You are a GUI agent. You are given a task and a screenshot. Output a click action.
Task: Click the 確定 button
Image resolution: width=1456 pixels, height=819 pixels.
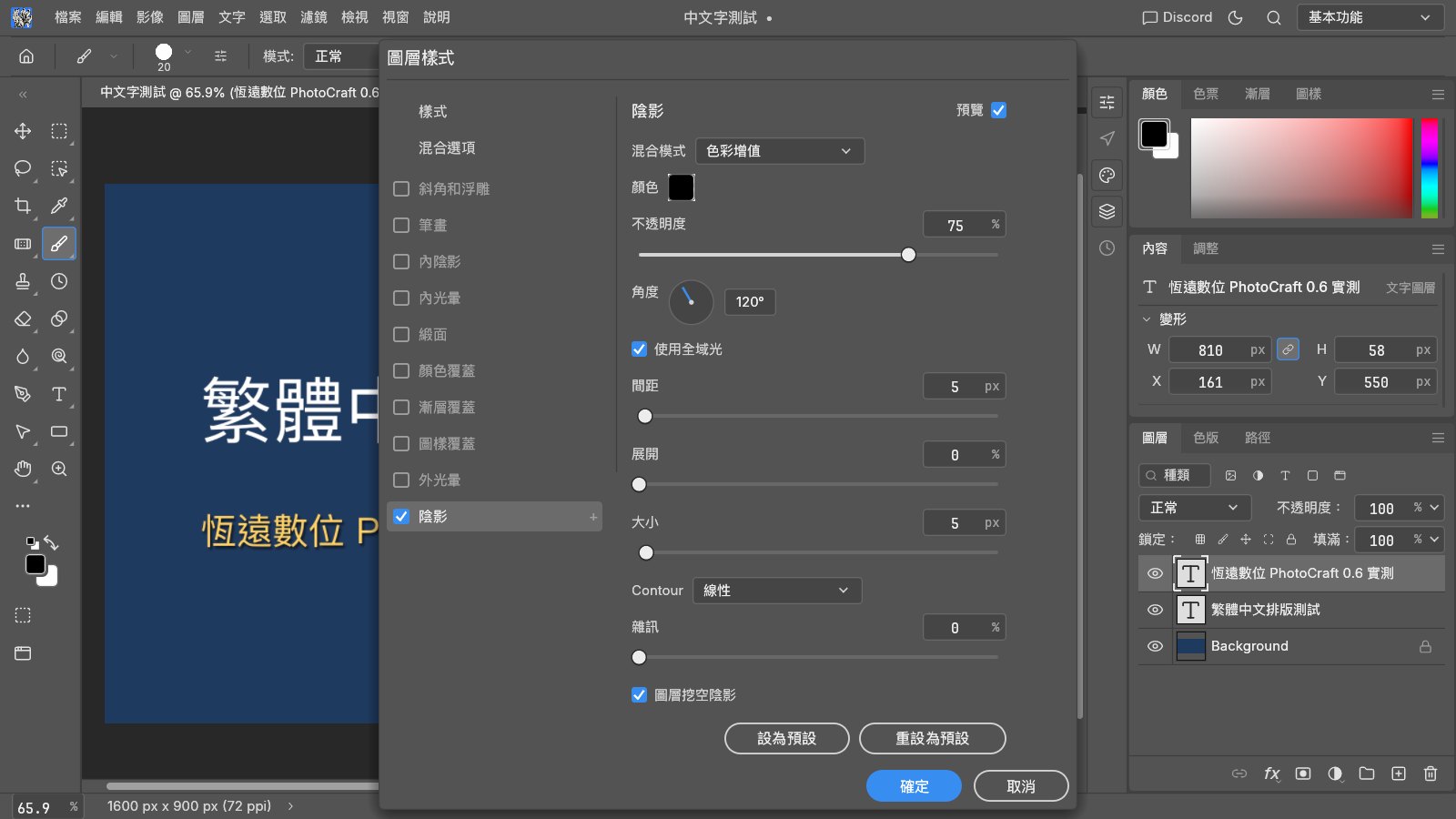(914, 786)
